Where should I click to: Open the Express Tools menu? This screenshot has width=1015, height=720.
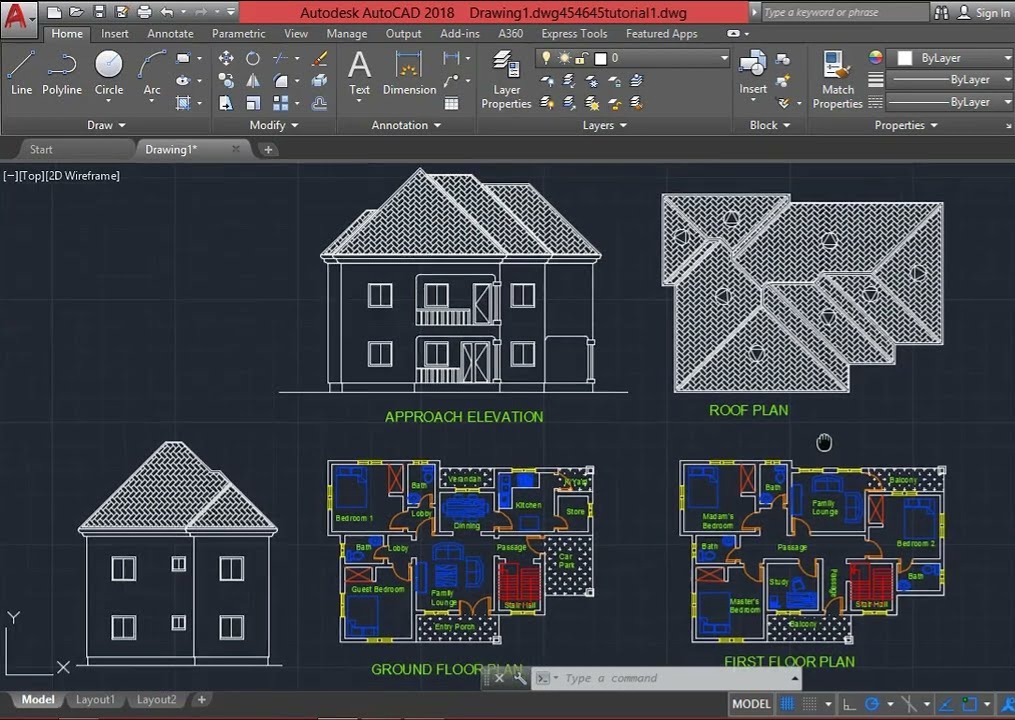coord(573,33)
